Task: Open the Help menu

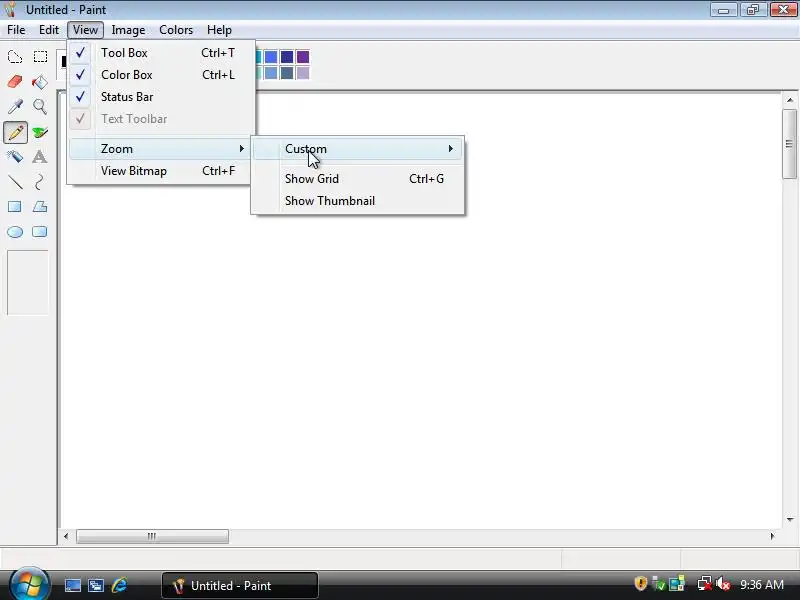Action: (219, 30)
